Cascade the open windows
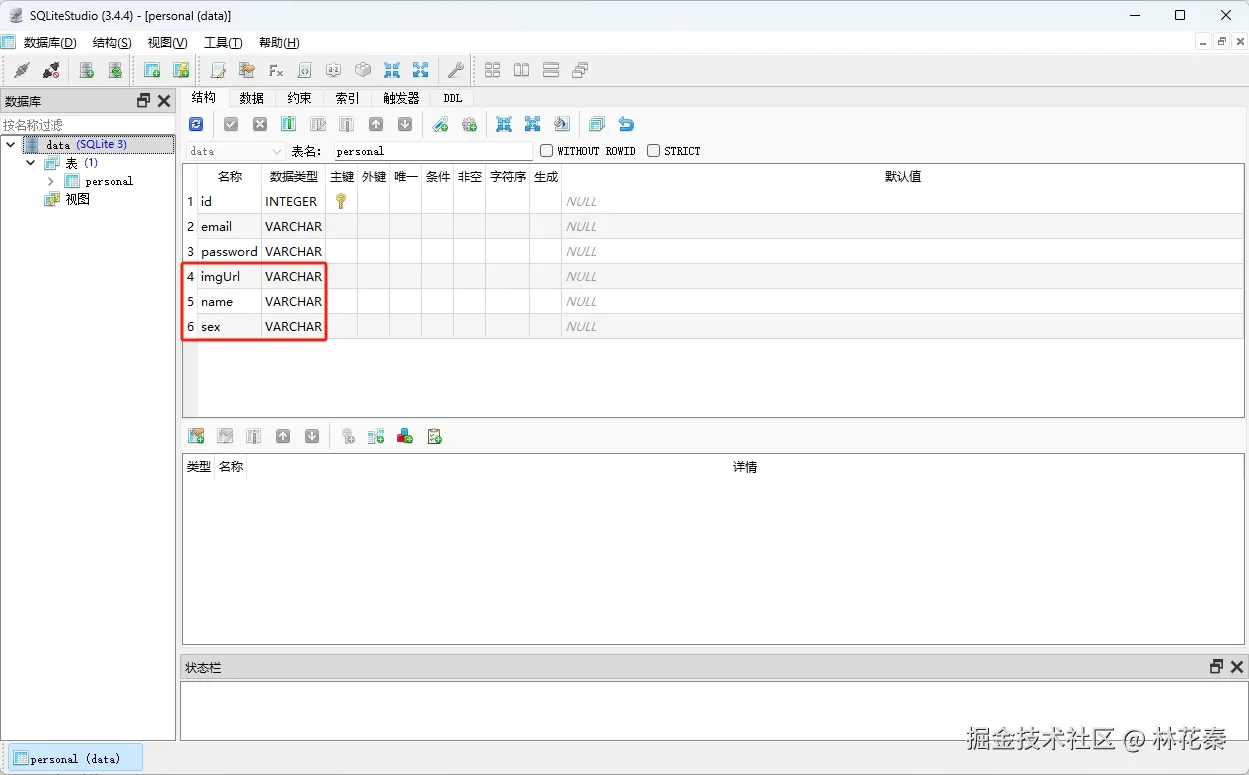 click(579, 70)
